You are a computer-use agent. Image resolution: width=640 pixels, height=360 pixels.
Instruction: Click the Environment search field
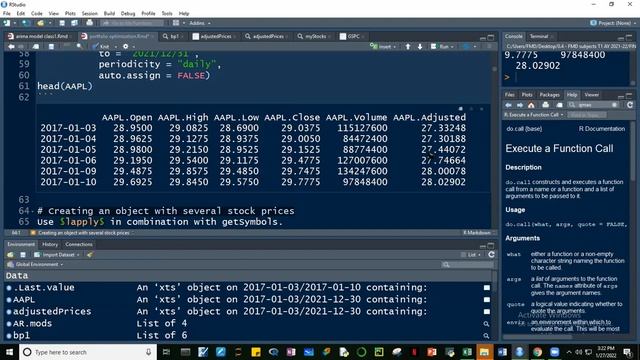[x=467, y=264]
